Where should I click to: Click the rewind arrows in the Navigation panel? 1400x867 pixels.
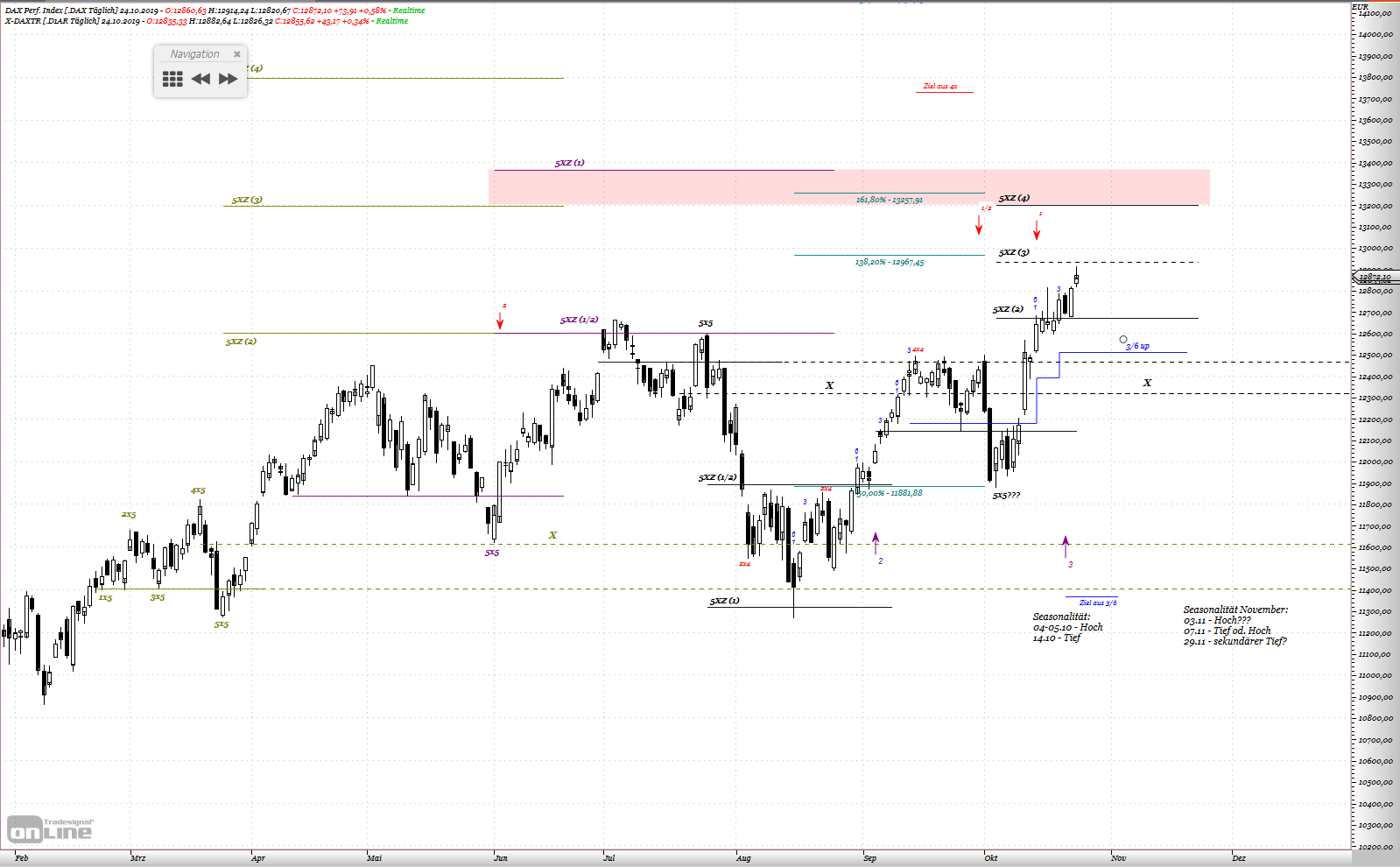pyautogui.click(x=201, y=79)
